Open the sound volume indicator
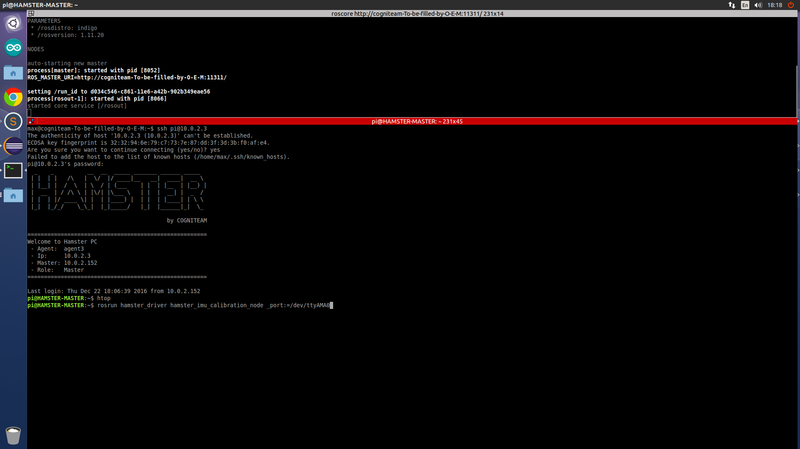Screen dimensions: 800x449 point(758,5)
